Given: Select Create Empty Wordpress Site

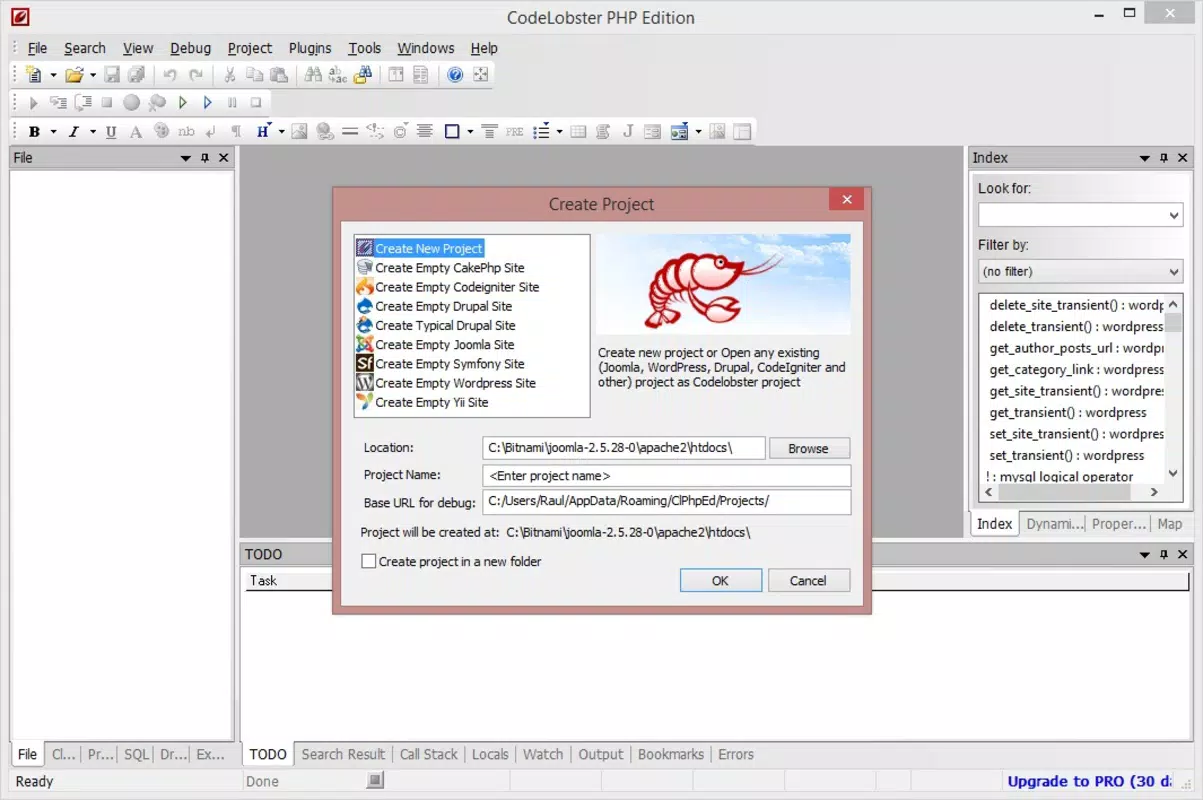Looking at the screenshot, I should 446,383.
